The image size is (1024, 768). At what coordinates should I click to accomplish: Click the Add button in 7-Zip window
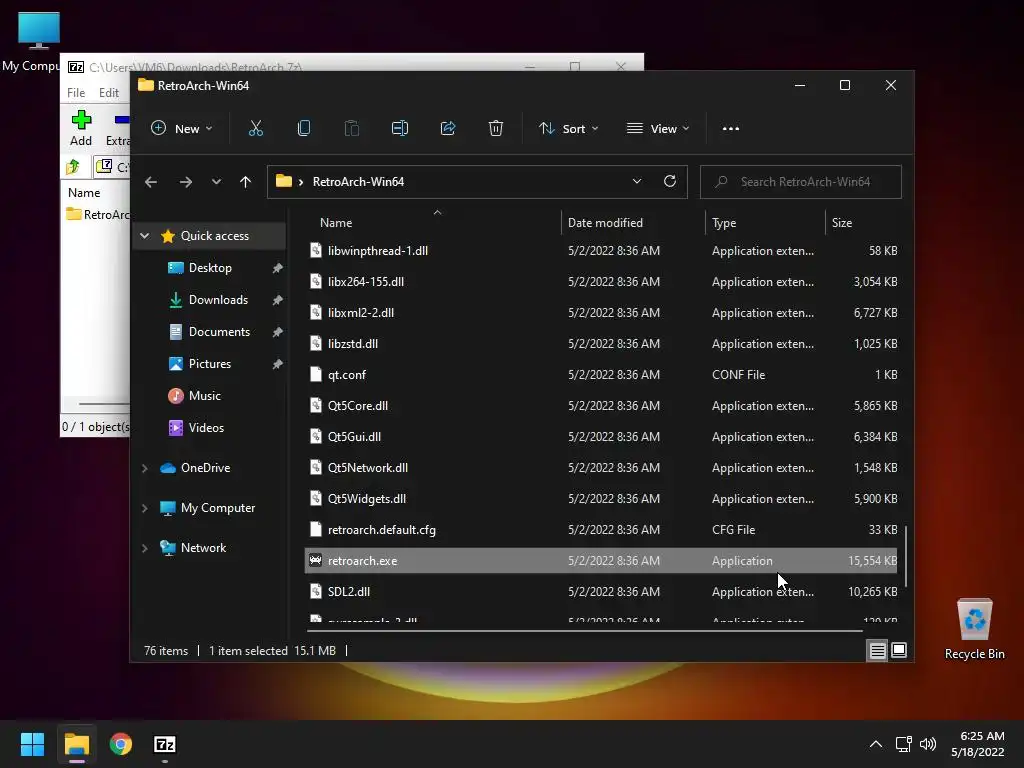click(x=81, y=128)
